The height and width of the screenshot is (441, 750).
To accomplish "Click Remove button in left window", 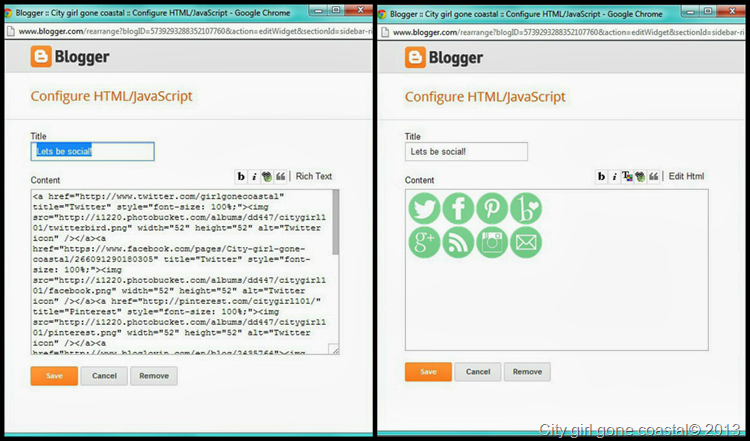I will tap(154, 376).
